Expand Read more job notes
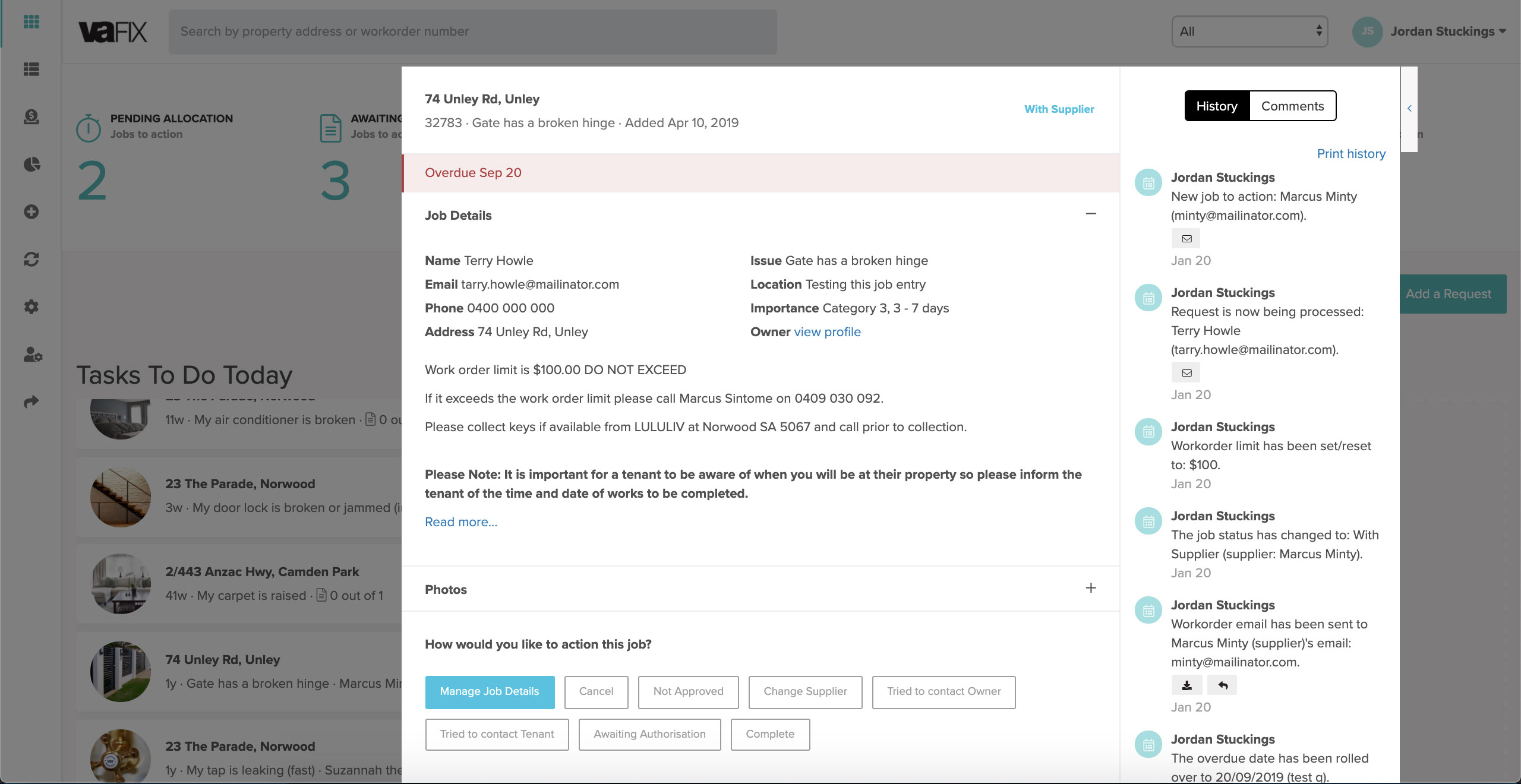 [461, 522]
